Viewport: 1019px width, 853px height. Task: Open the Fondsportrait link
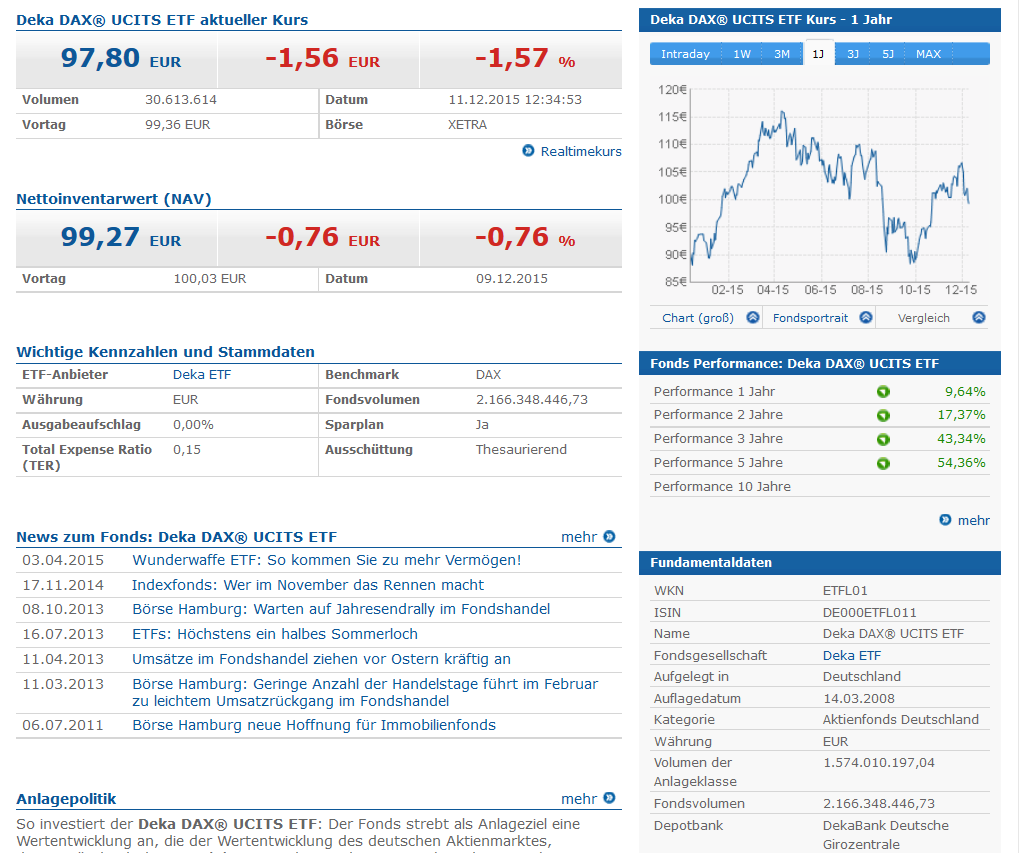pyautogui.click(x=810, y=318)
